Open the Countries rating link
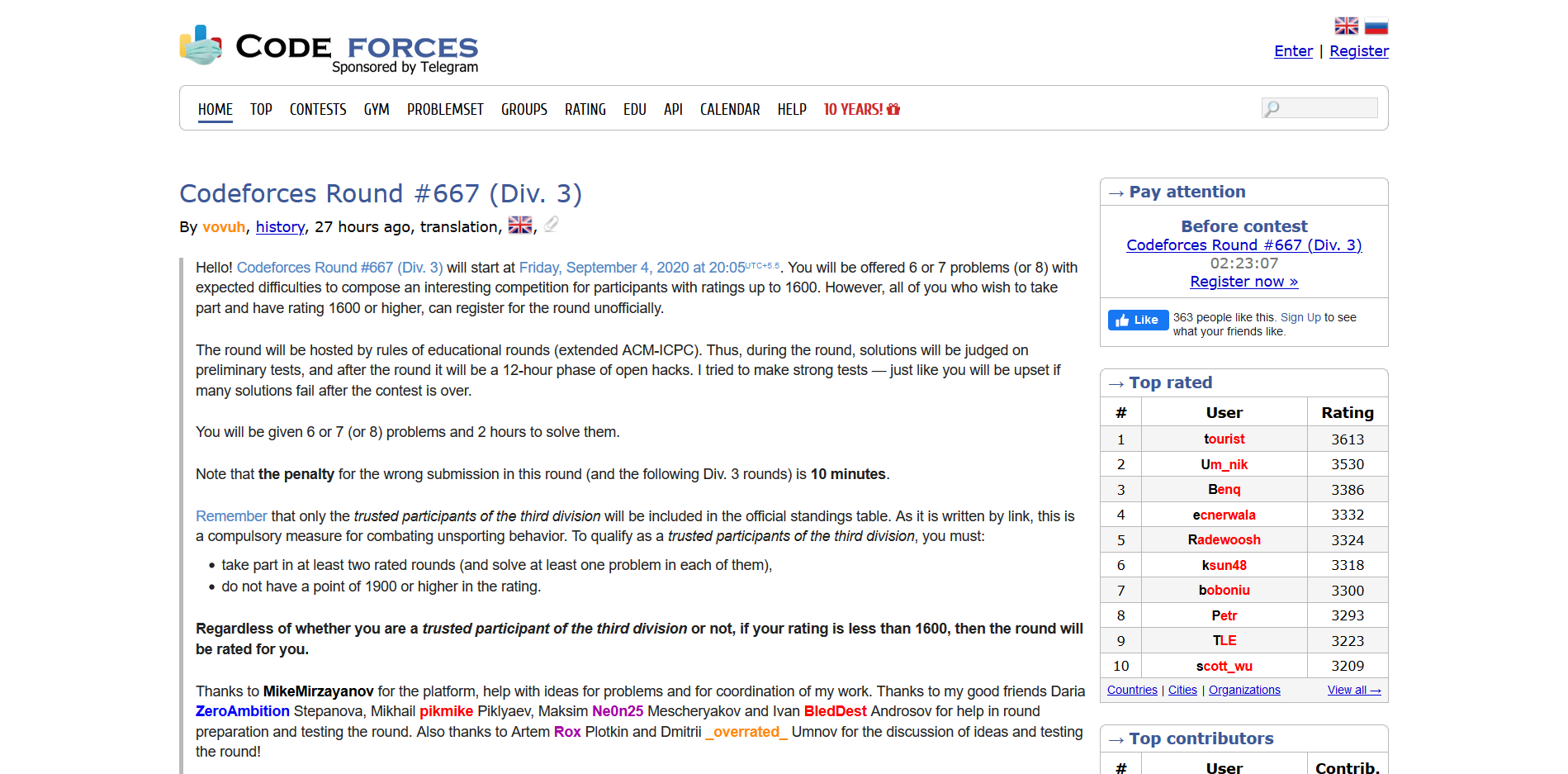 tap(1131, 691)
